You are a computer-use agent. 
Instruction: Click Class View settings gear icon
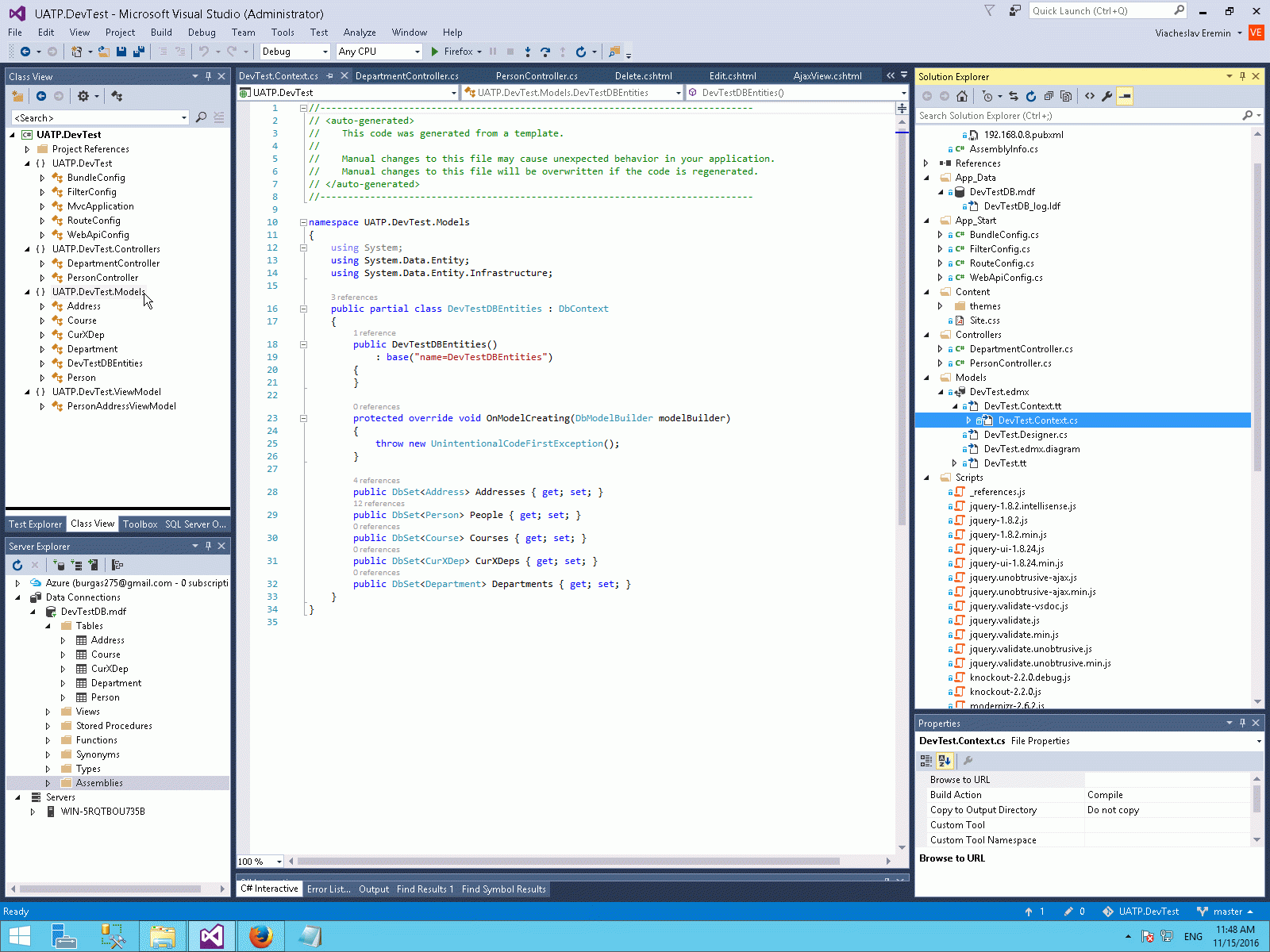(83, 96)
